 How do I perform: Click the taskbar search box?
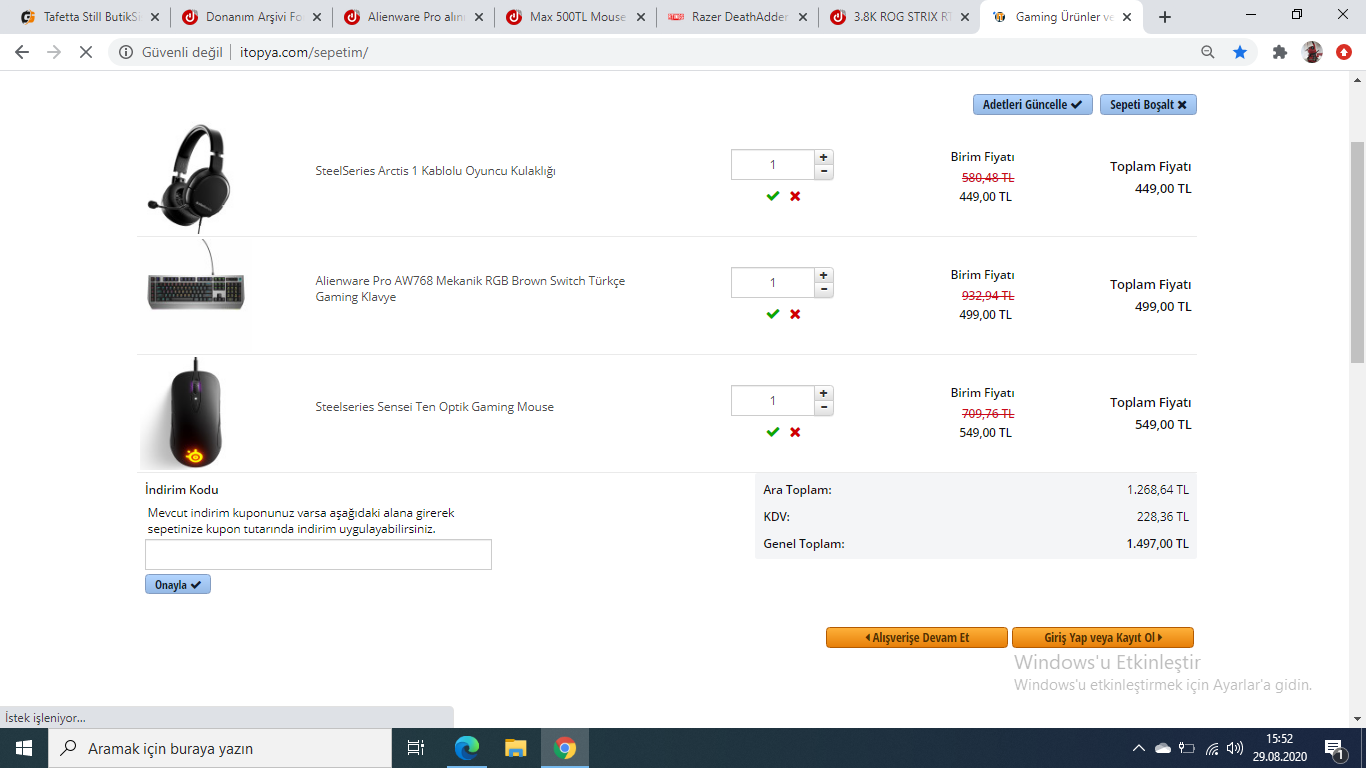220,748
